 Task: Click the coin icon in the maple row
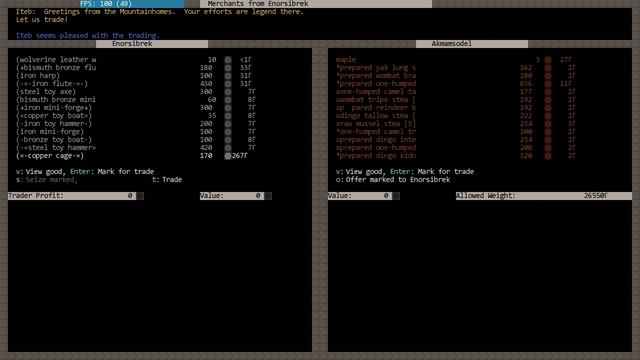click(548, 60)
